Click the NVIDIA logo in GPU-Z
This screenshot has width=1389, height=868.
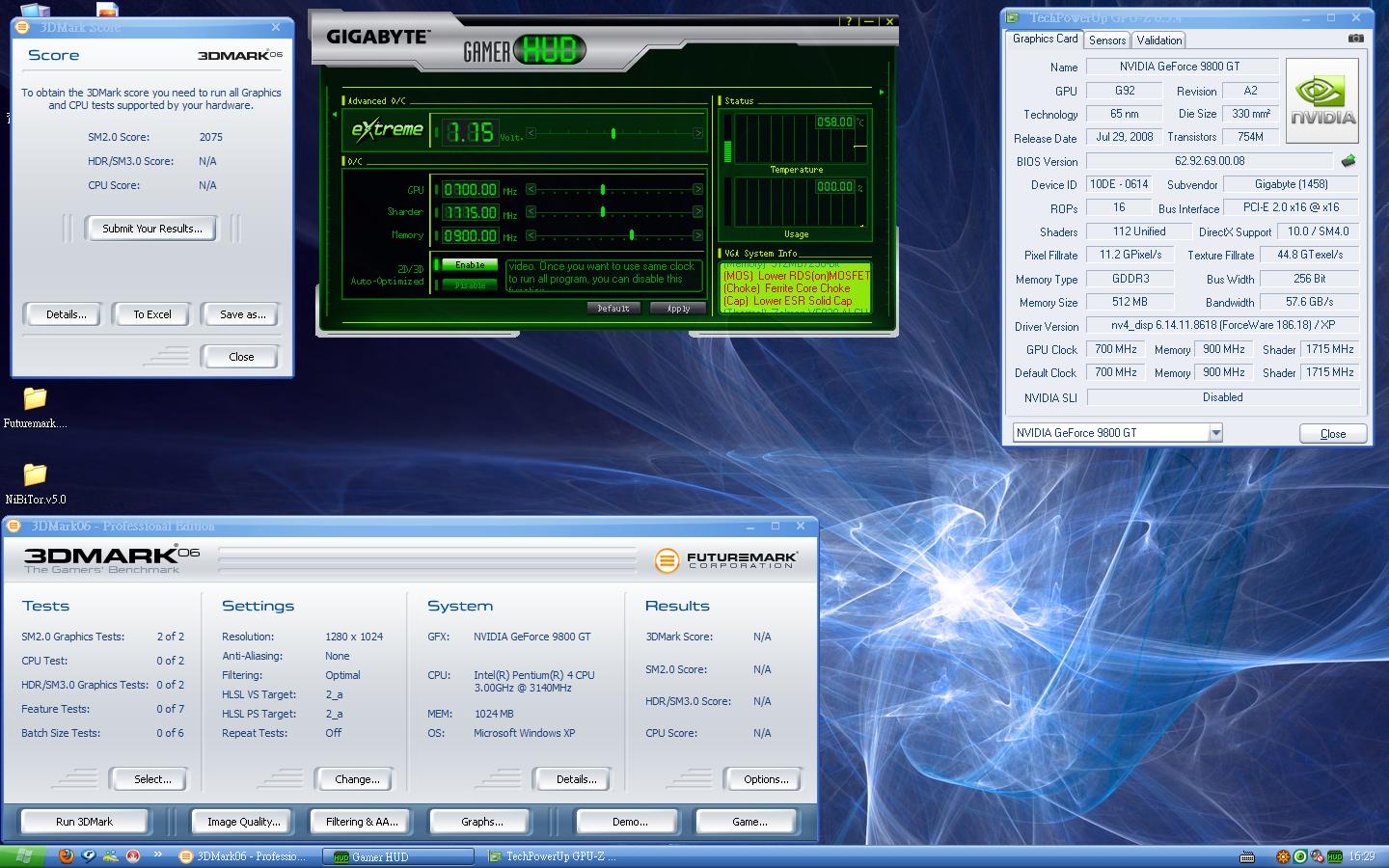click(1322, 101)
